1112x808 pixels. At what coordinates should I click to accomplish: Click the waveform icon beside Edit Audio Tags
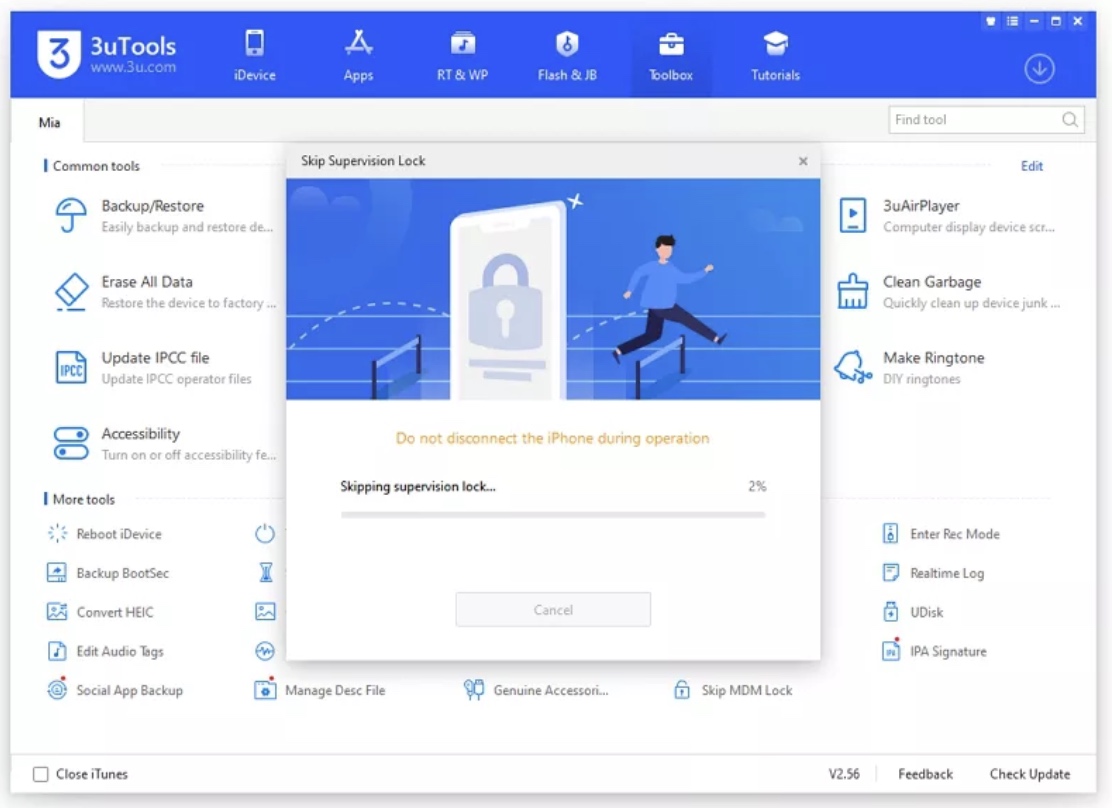click(x=265, y=651)
